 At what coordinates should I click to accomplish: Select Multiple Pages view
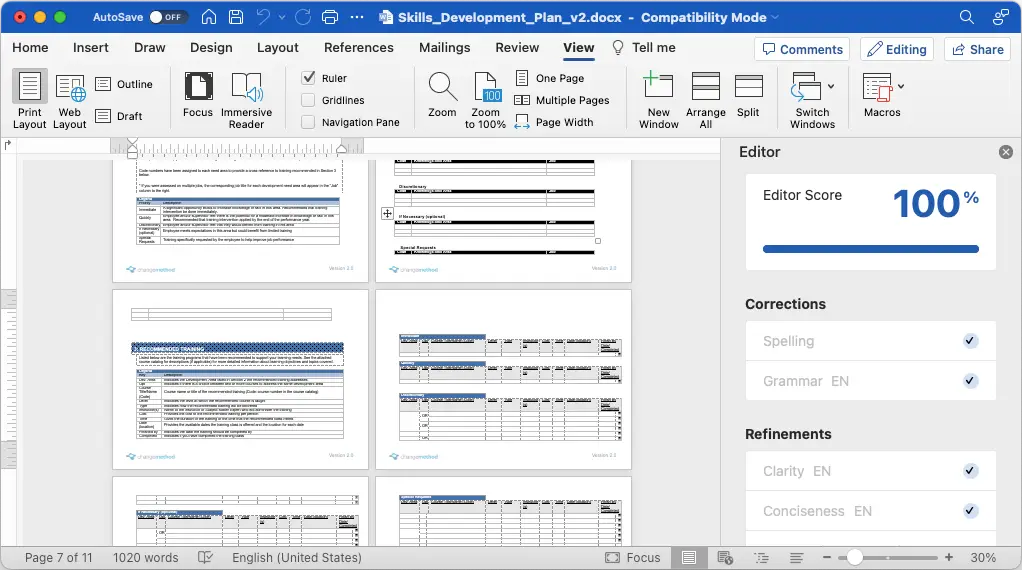pyautogui.click(x=562, y=100)
